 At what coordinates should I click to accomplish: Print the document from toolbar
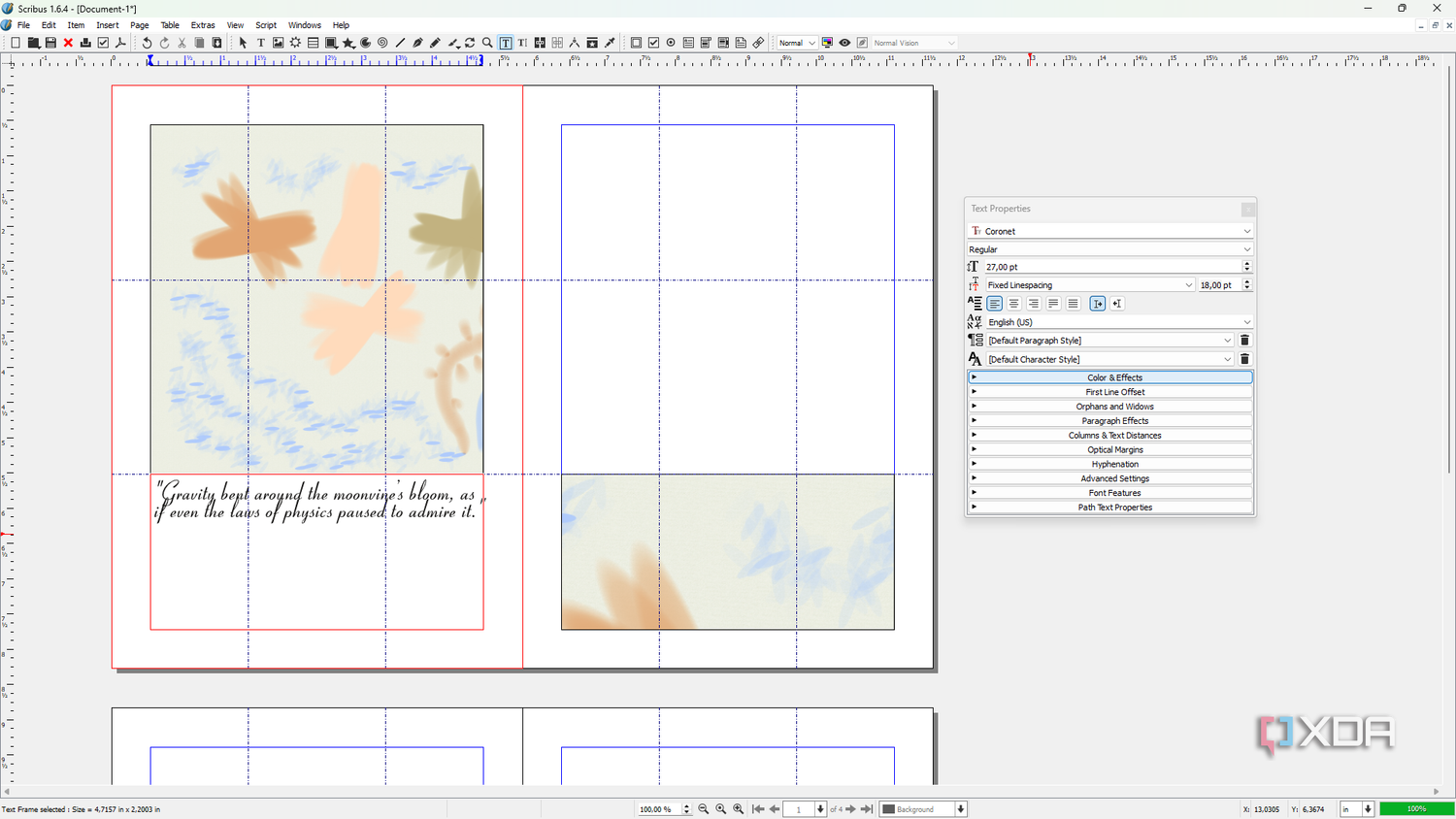click(85, 43)
